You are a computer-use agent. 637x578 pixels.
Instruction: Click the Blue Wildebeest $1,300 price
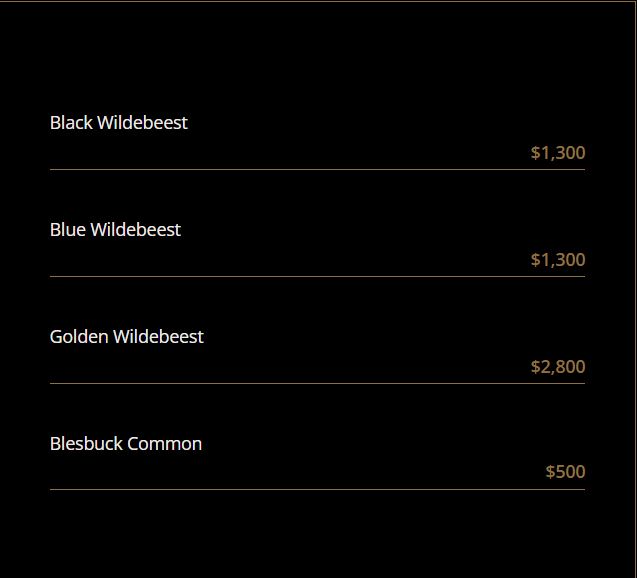tap(558, 260)
